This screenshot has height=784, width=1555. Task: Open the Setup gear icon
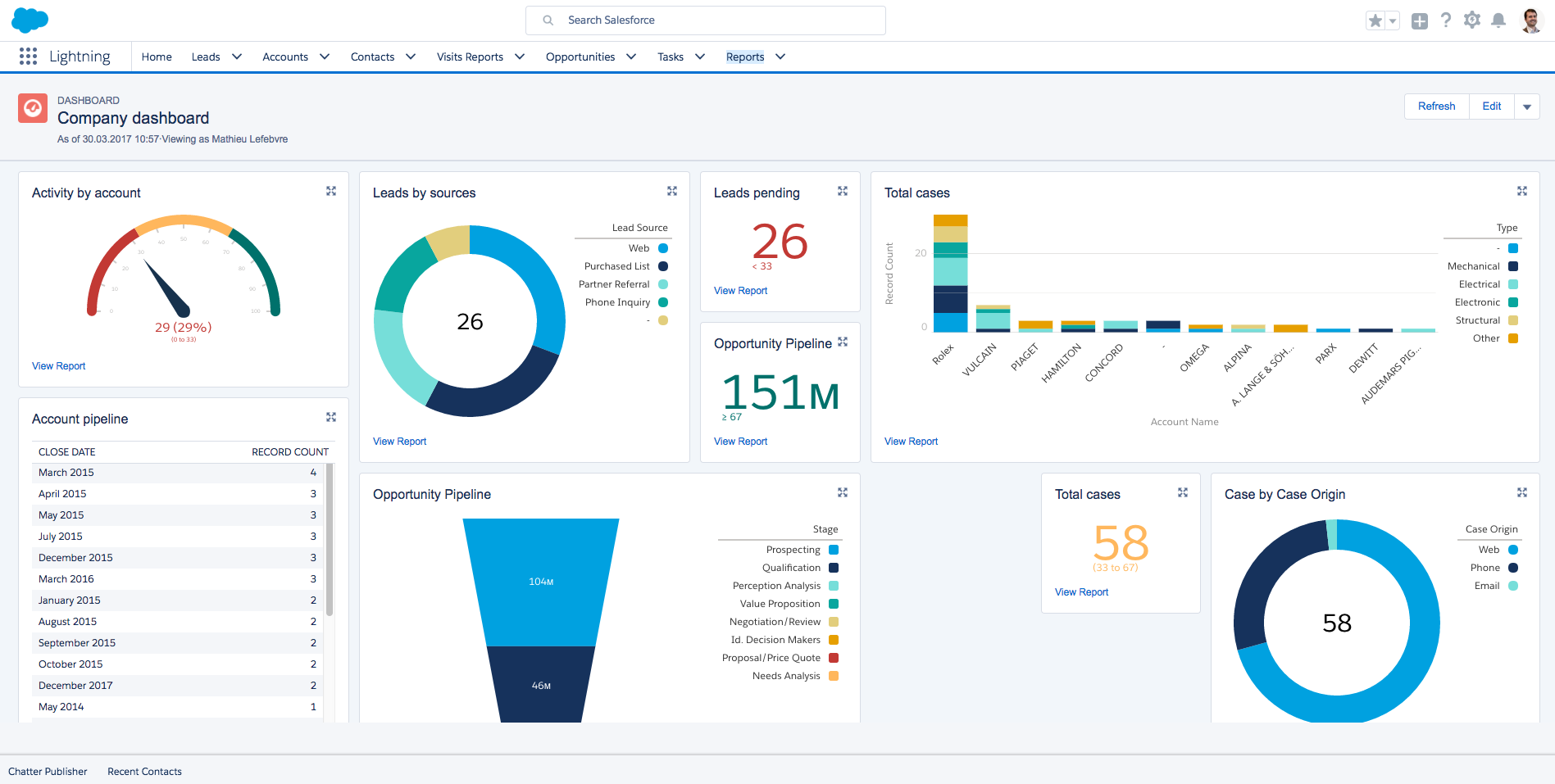[1472, 20]
